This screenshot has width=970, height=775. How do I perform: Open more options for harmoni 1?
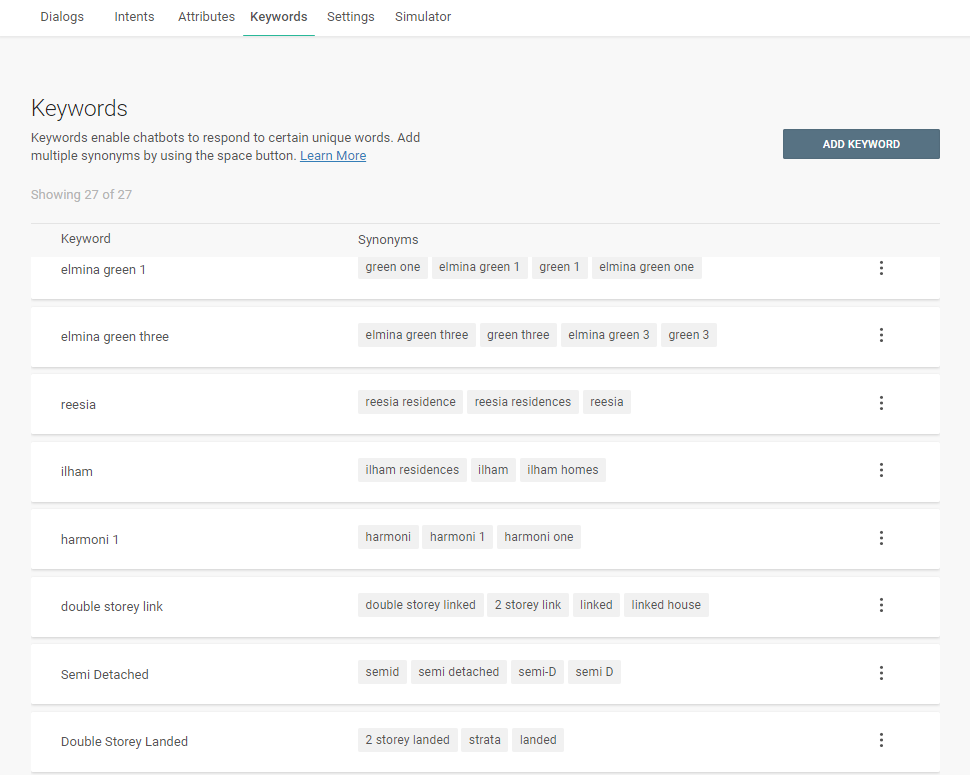coord(881,538)
